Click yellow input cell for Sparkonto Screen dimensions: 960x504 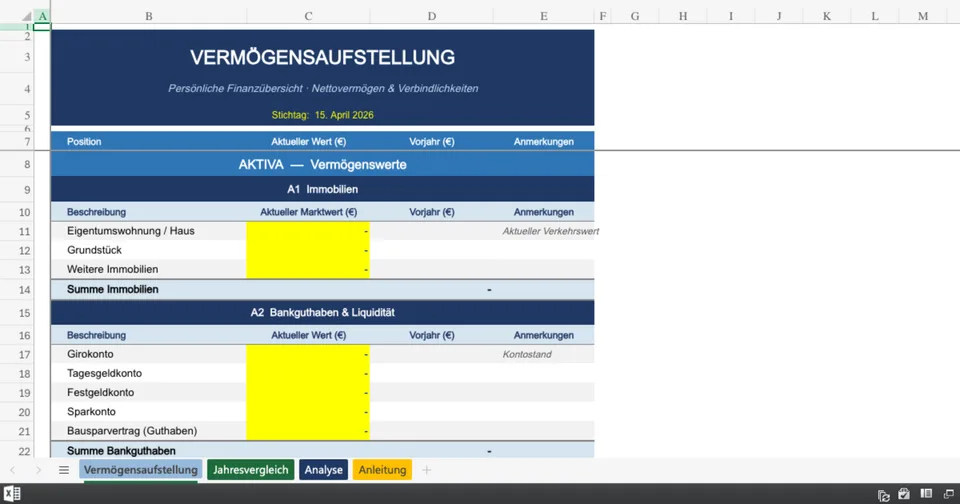[x=308, y=412]
